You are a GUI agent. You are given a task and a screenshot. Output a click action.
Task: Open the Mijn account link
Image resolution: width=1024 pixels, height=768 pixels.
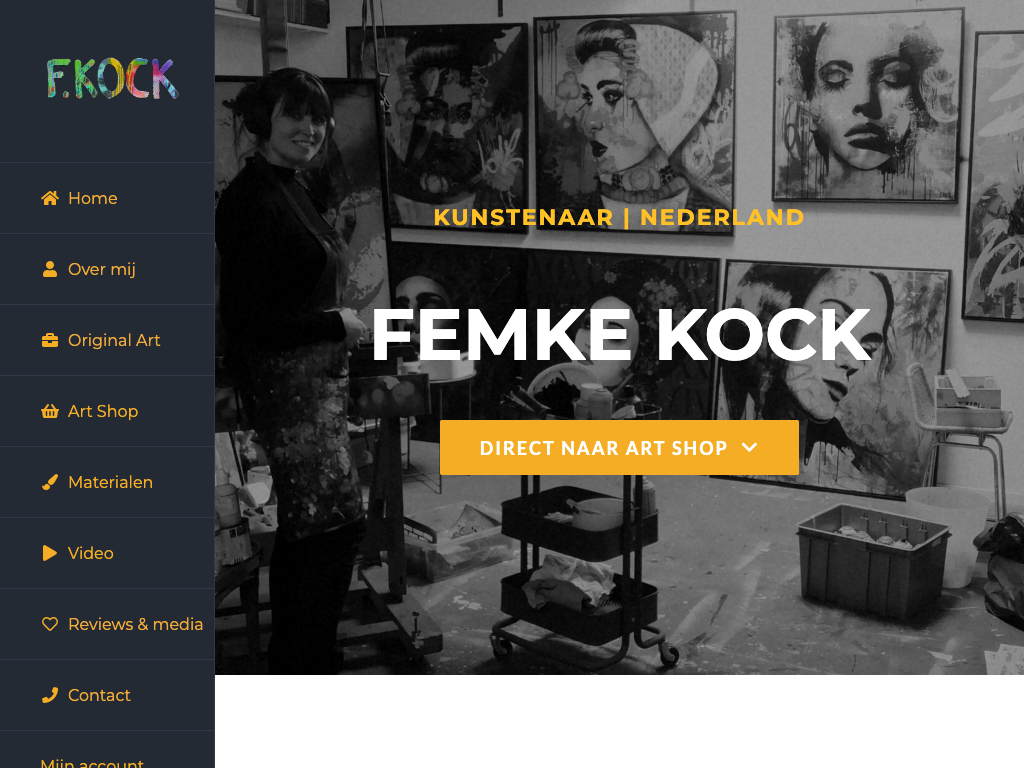click(x=92, y=763)
